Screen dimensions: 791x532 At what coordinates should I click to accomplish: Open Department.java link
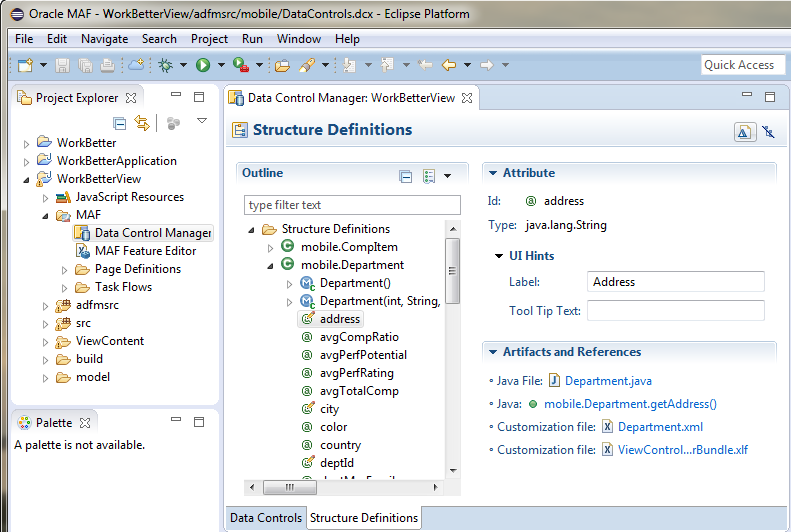[x=608, y=381]
